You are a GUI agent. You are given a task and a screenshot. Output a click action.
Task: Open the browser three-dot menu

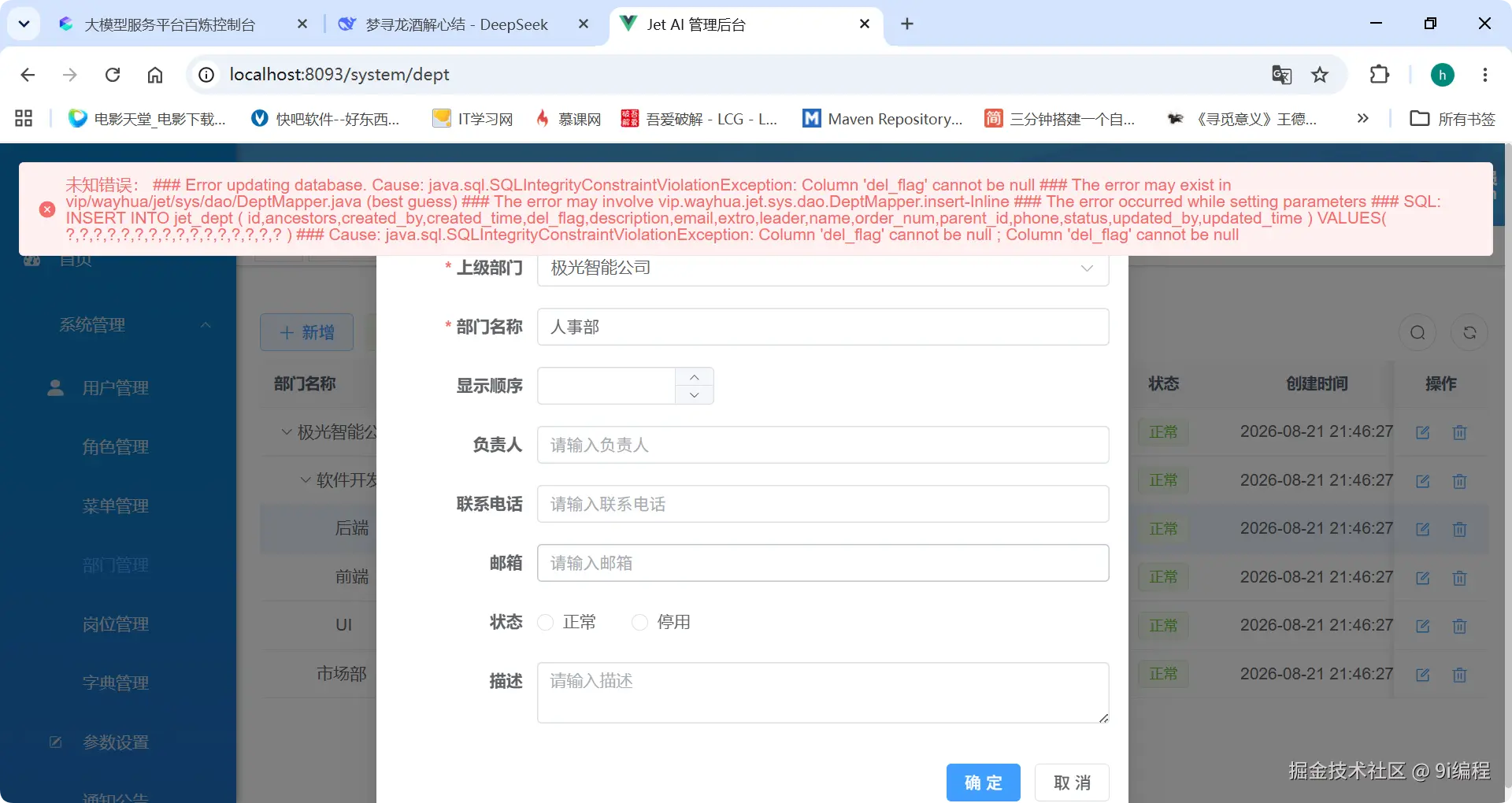1485,75
